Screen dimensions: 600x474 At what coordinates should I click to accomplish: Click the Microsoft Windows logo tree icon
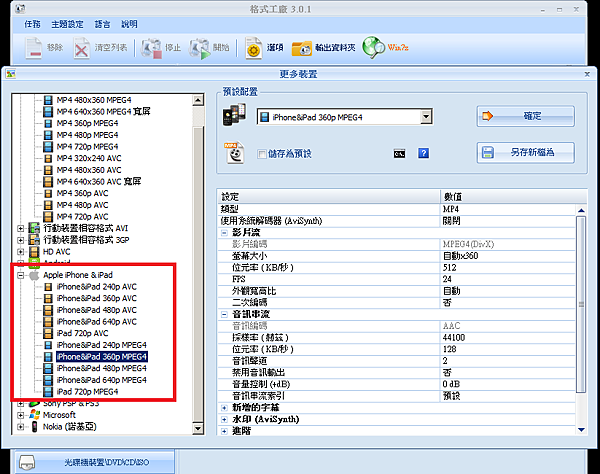[34, 415]
